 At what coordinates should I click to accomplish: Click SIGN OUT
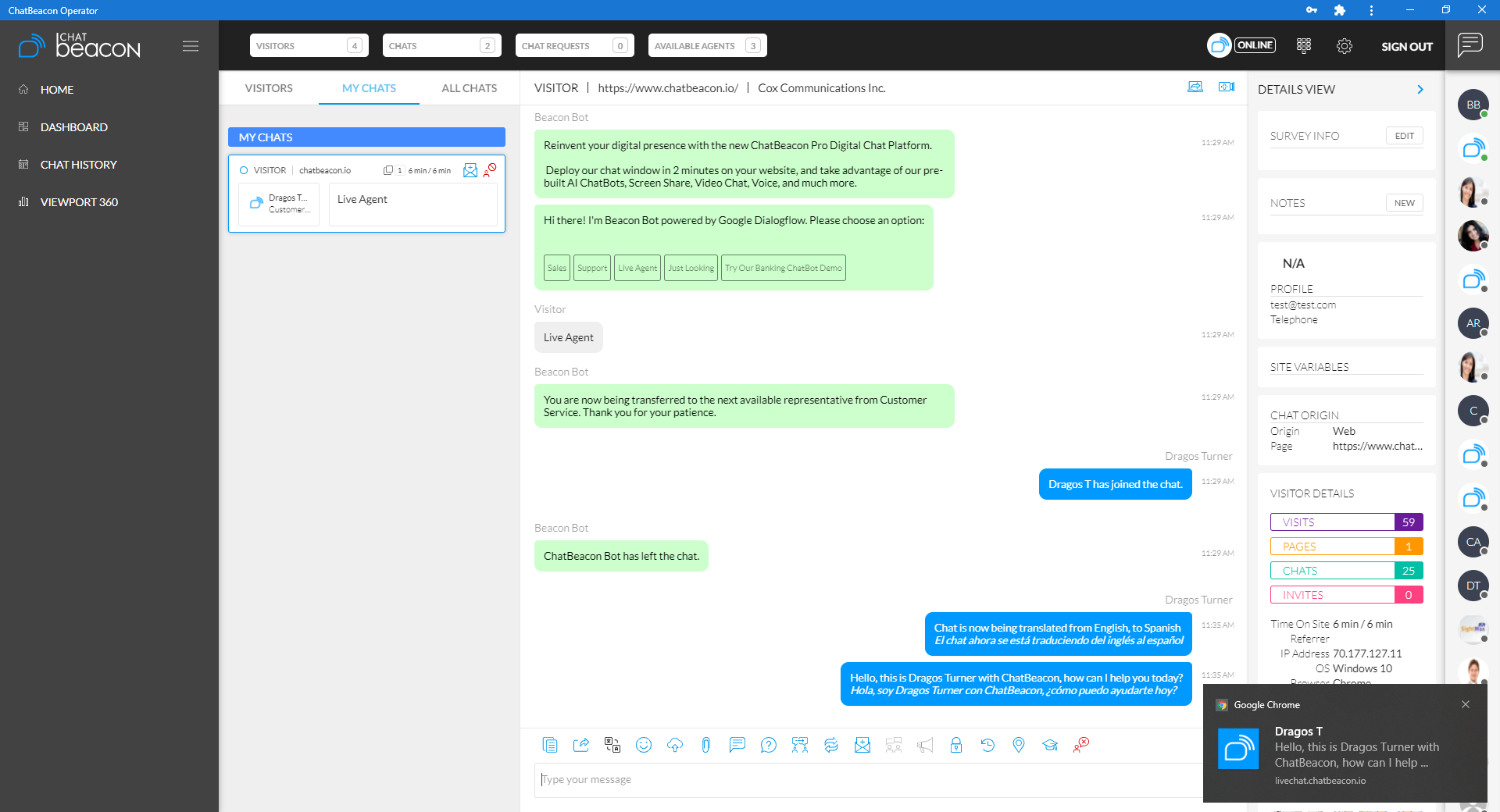[1406, 46]
